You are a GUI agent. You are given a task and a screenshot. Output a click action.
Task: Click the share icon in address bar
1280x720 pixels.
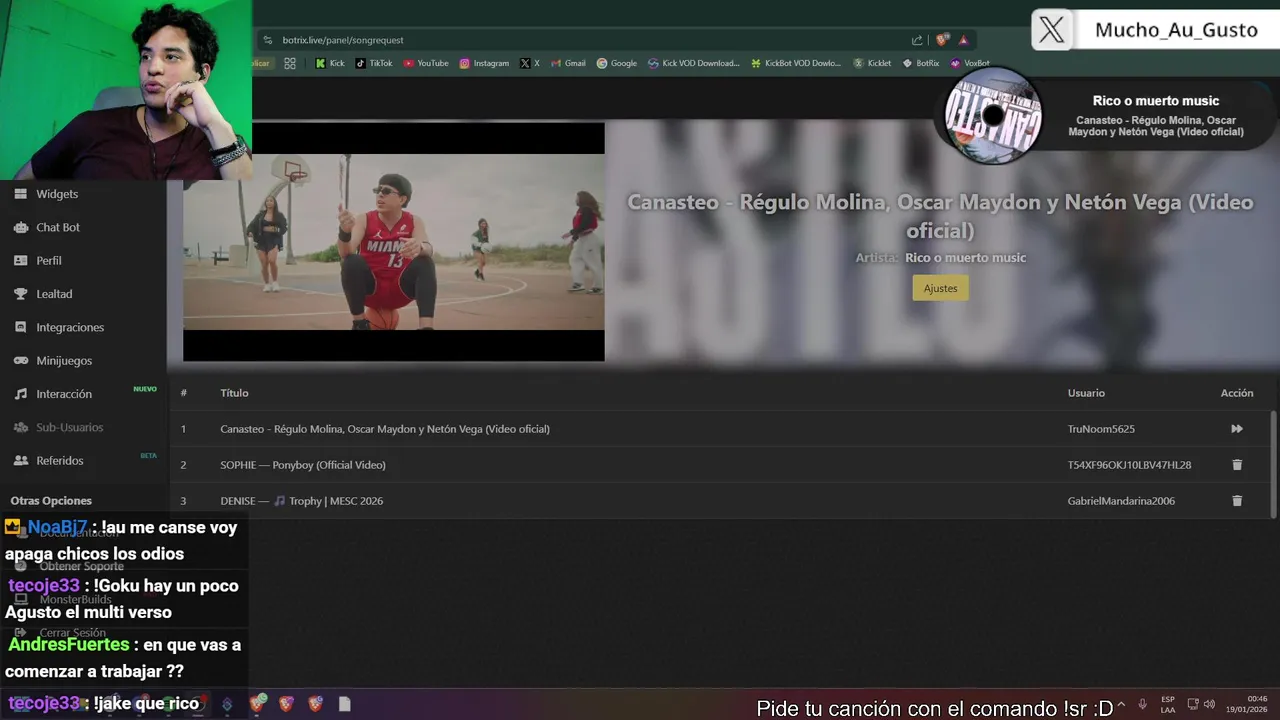click(917, 40)
